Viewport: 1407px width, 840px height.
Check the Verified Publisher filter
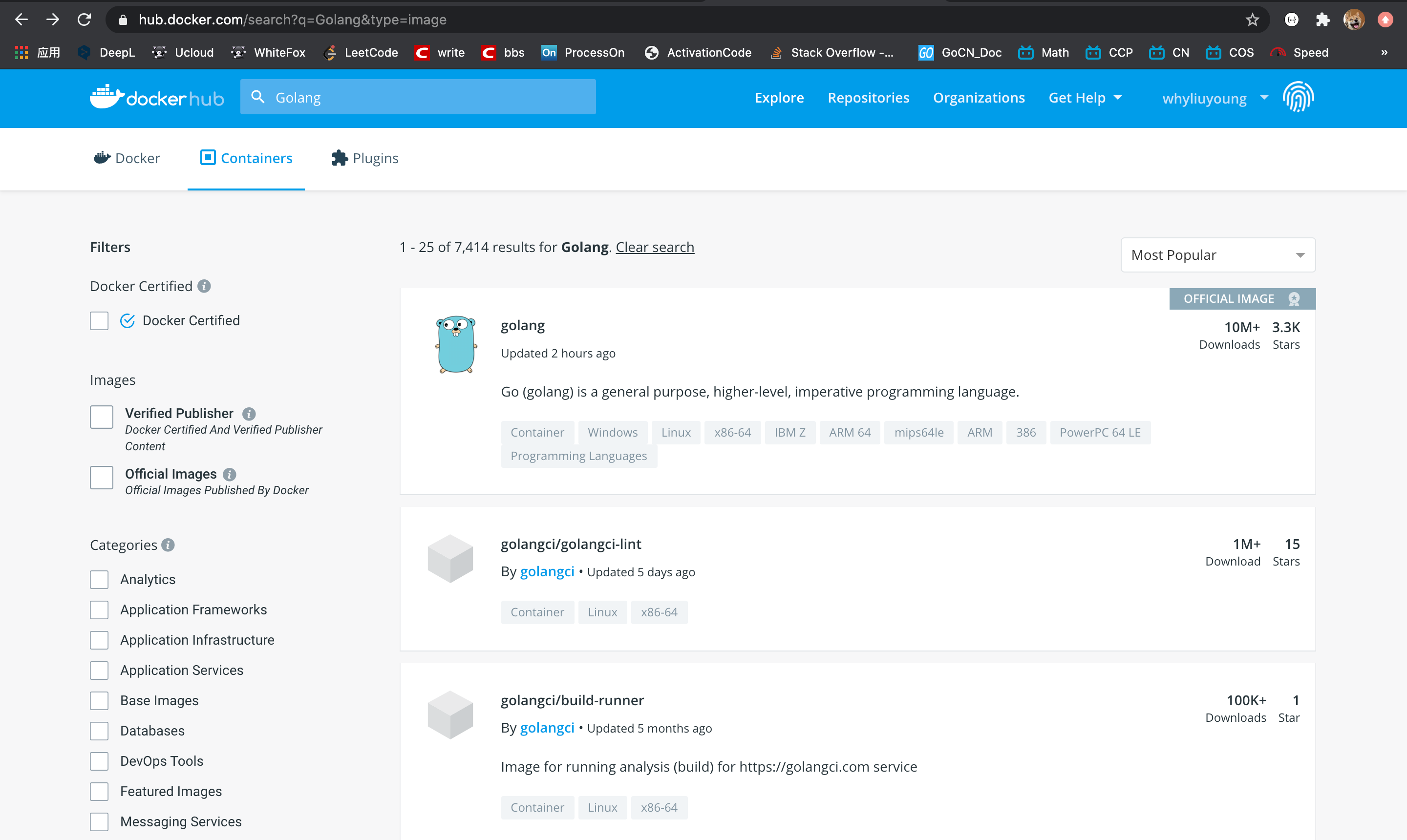point(101,417)
